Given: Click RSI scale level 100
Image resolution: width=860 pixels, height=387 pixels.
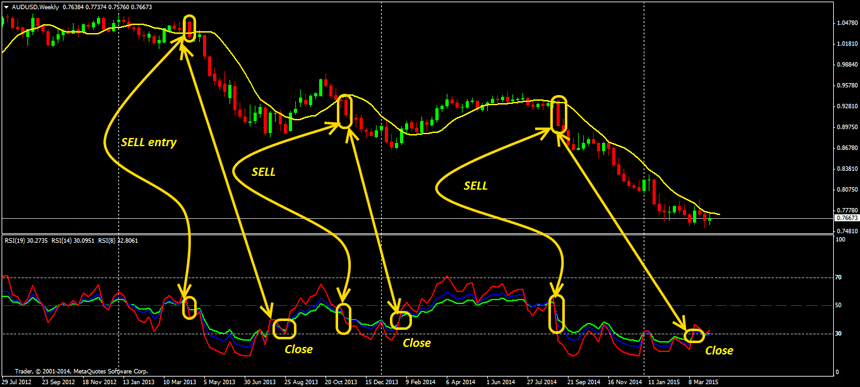Looking at the screenshot, I should pos(841,239).
